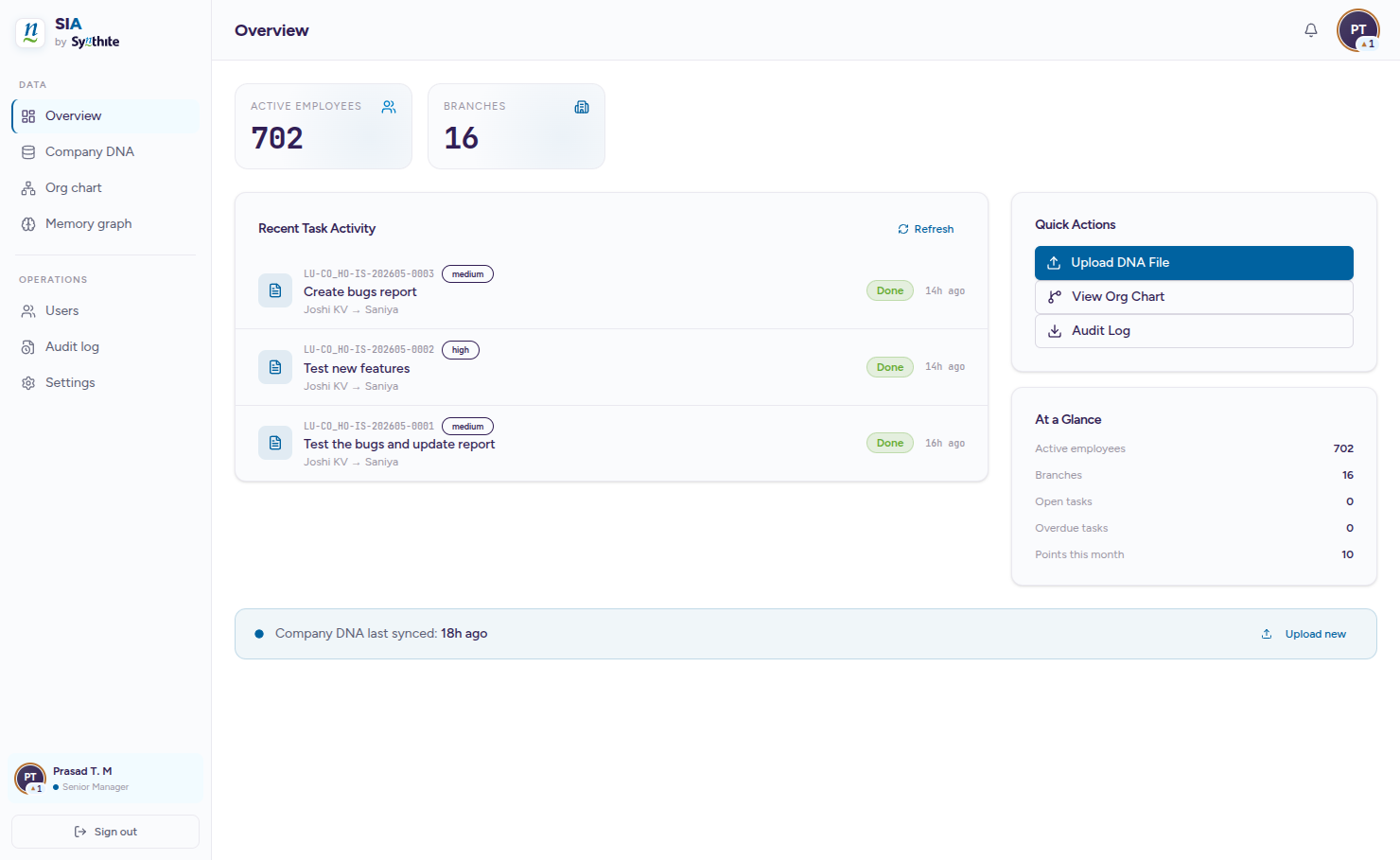1400x860 pixels.
Task: Click View Org Chart quick action
Action: click(1194, 297)
